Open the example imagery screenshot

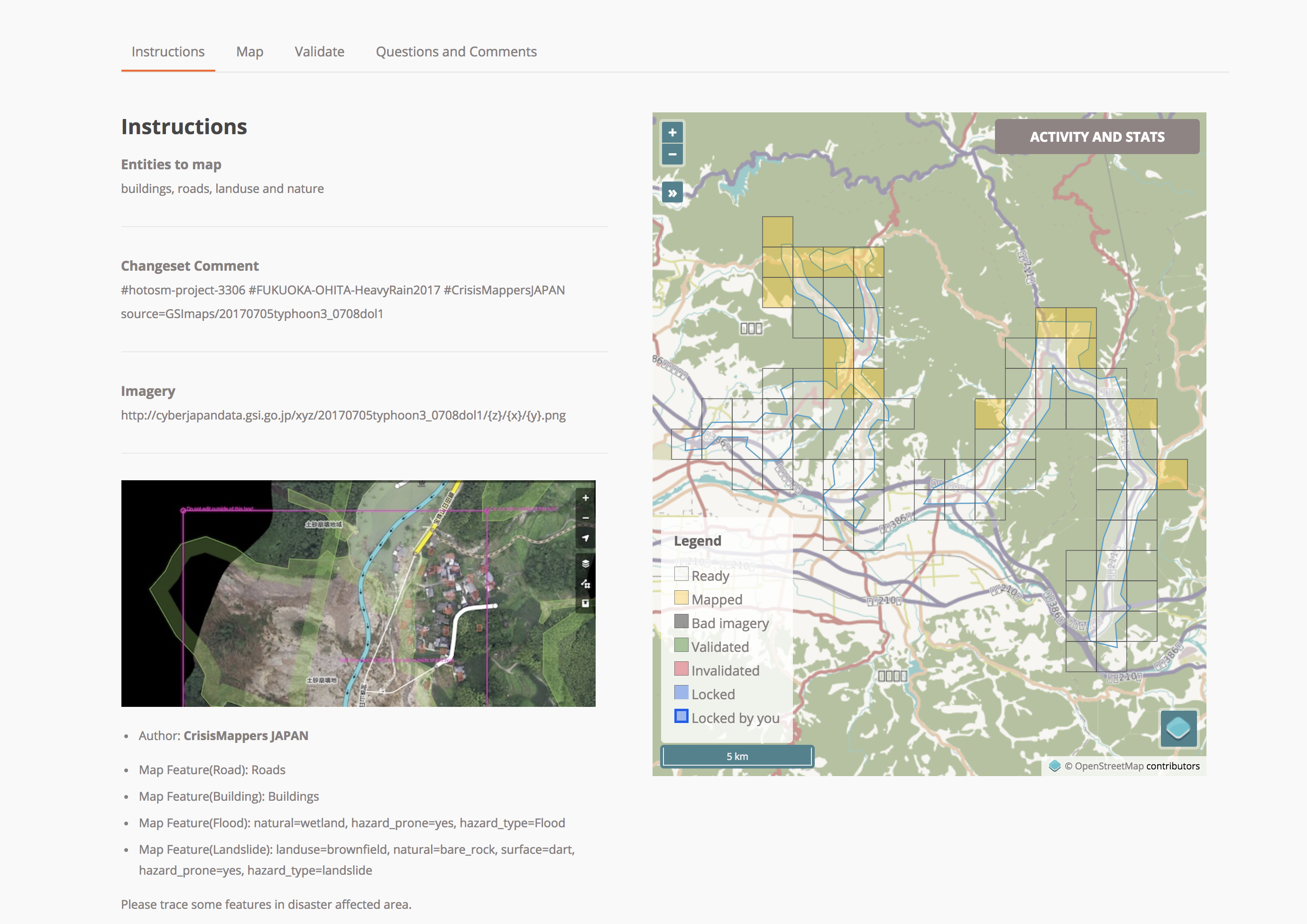pos(358,594)
